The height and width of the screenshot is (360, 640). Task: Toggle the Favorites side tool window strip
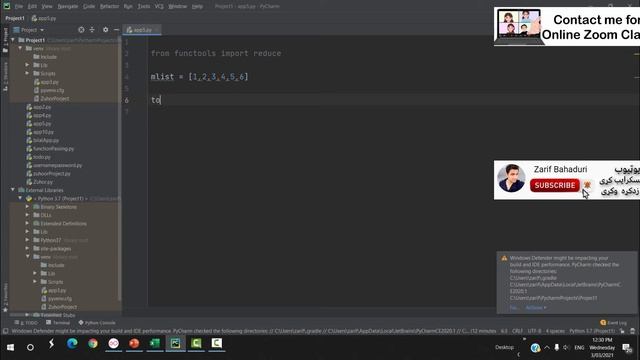[x=5, y=297]
